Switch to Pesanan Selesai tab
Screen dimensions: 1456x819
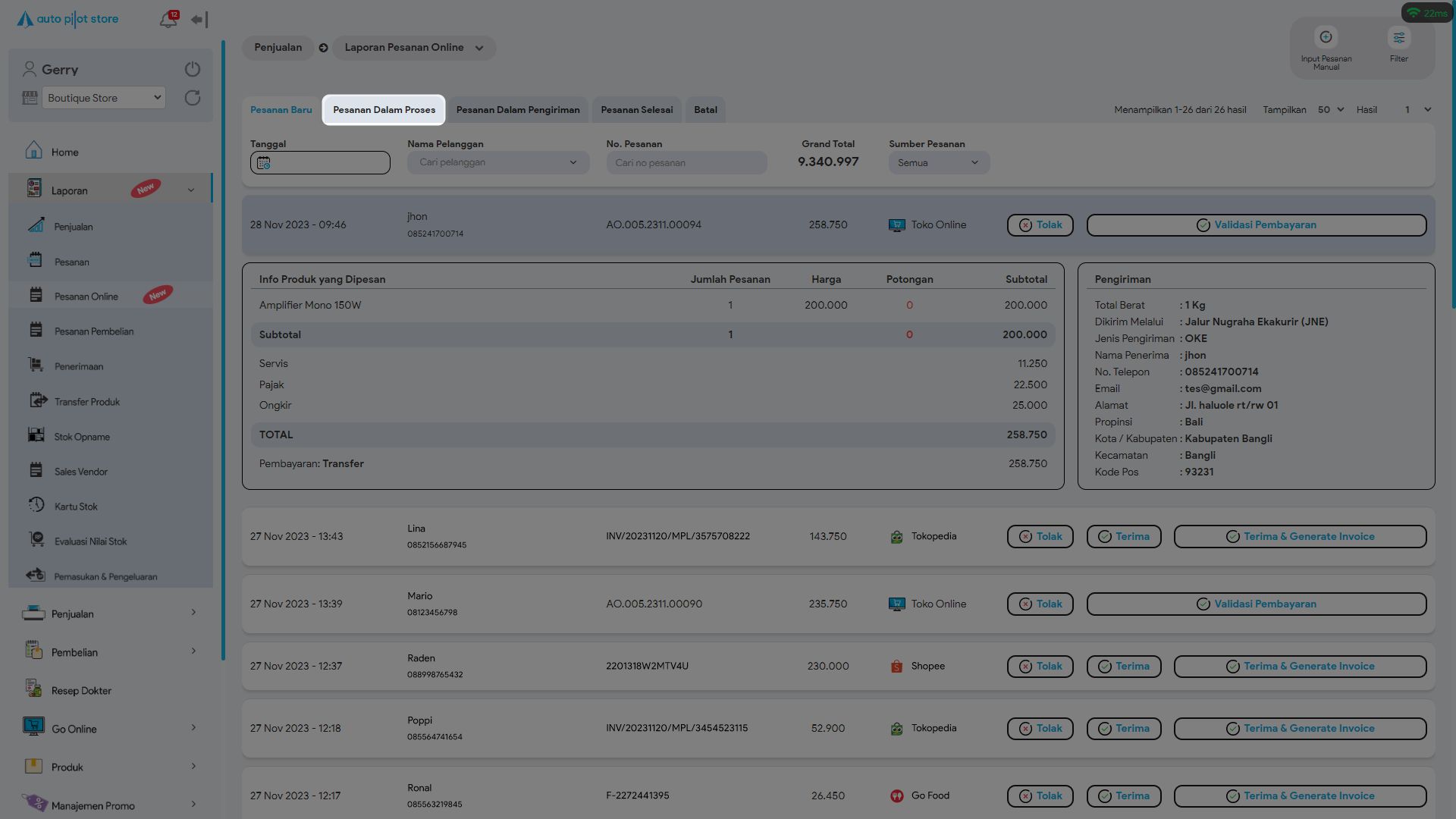(x=636, y=110)
